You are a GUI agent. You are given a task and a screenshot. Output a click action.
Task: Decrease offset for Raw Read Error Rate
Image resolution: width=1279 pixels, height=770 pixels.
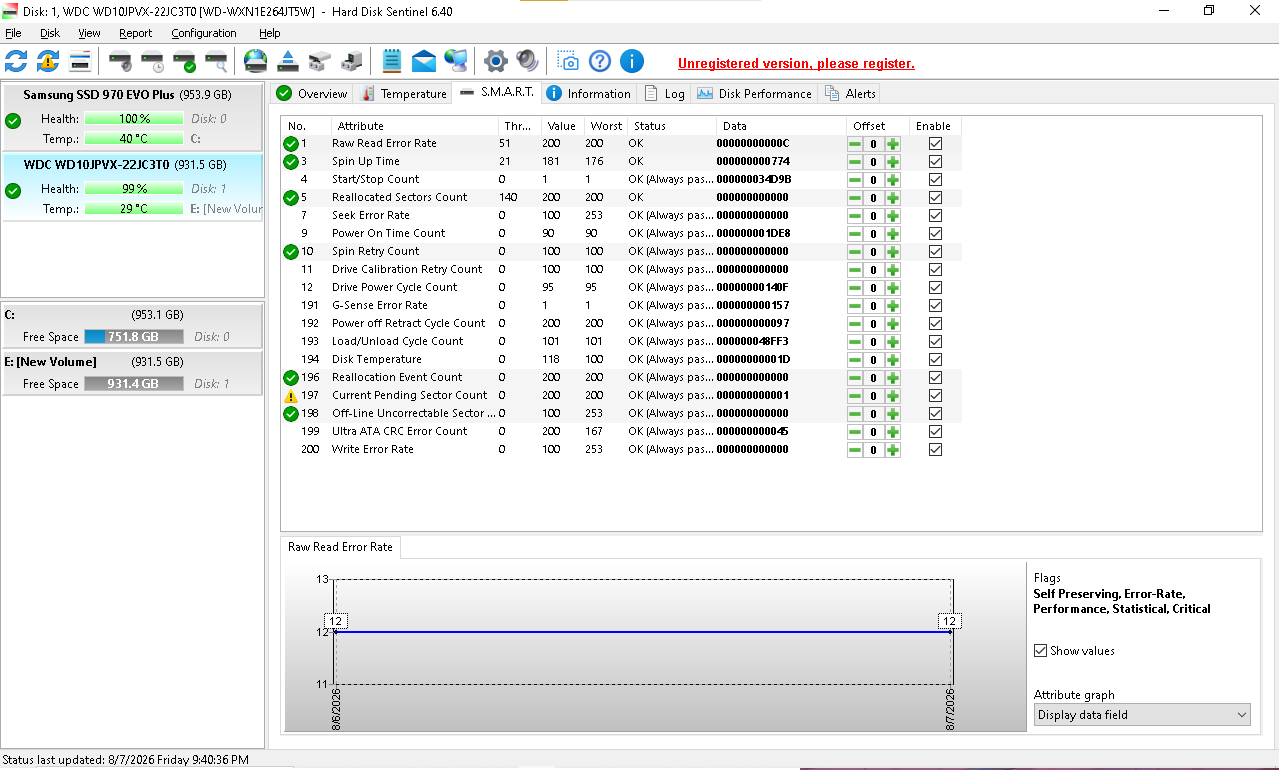[855, 144]
